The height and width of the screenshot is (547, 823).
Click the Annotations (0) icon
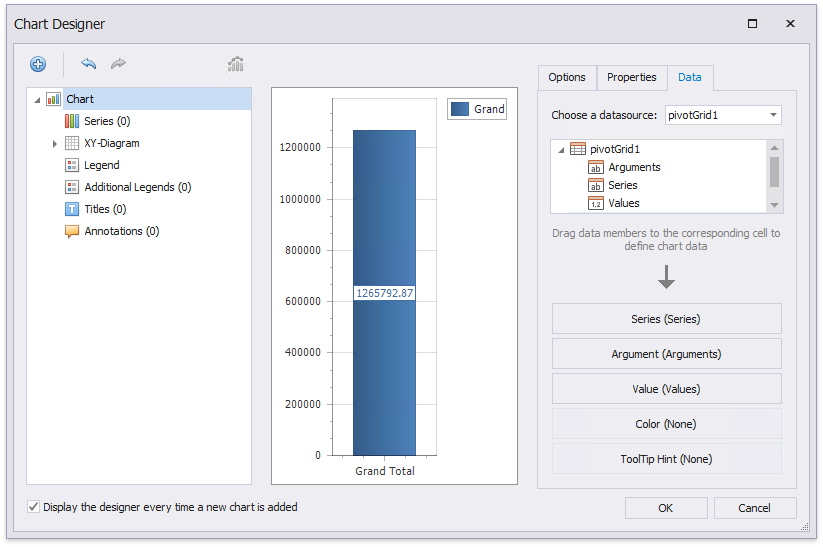tap(72, 231)
